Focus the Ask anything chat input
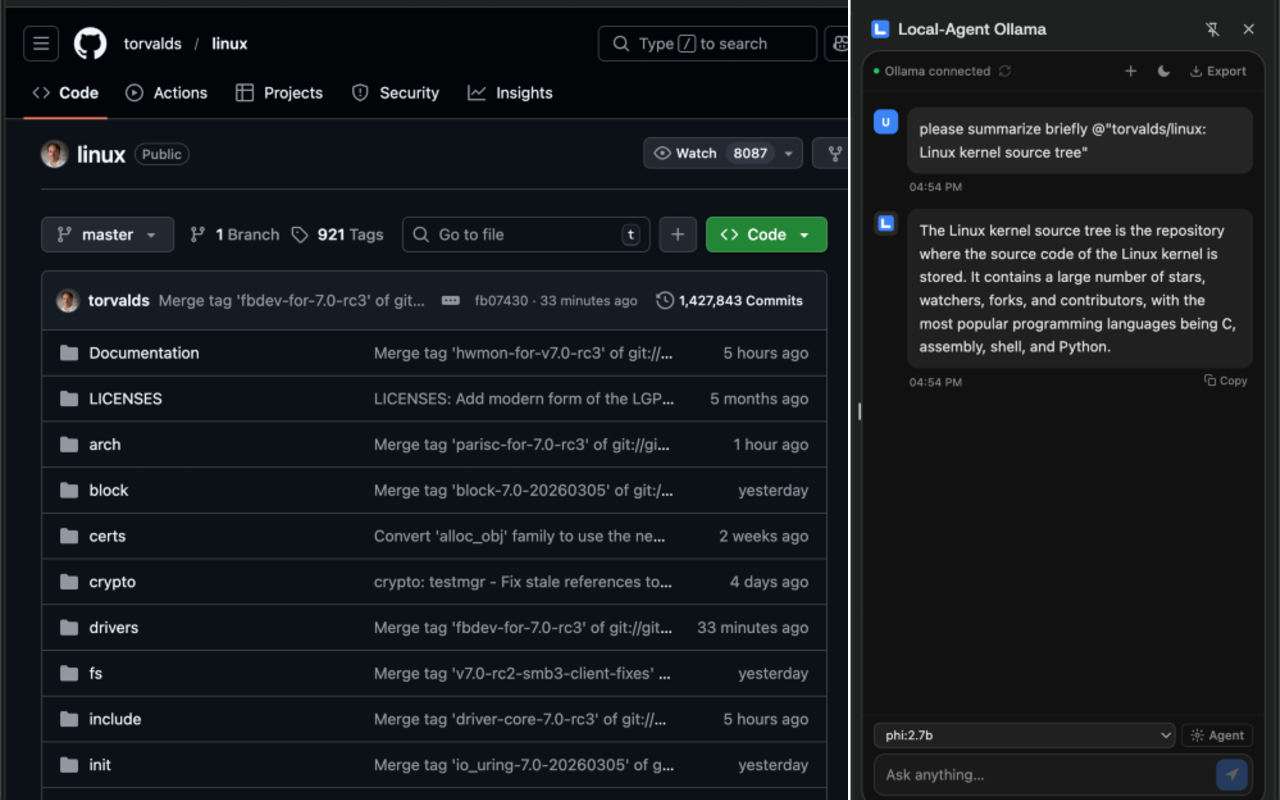 click(x=1045, y=775)
